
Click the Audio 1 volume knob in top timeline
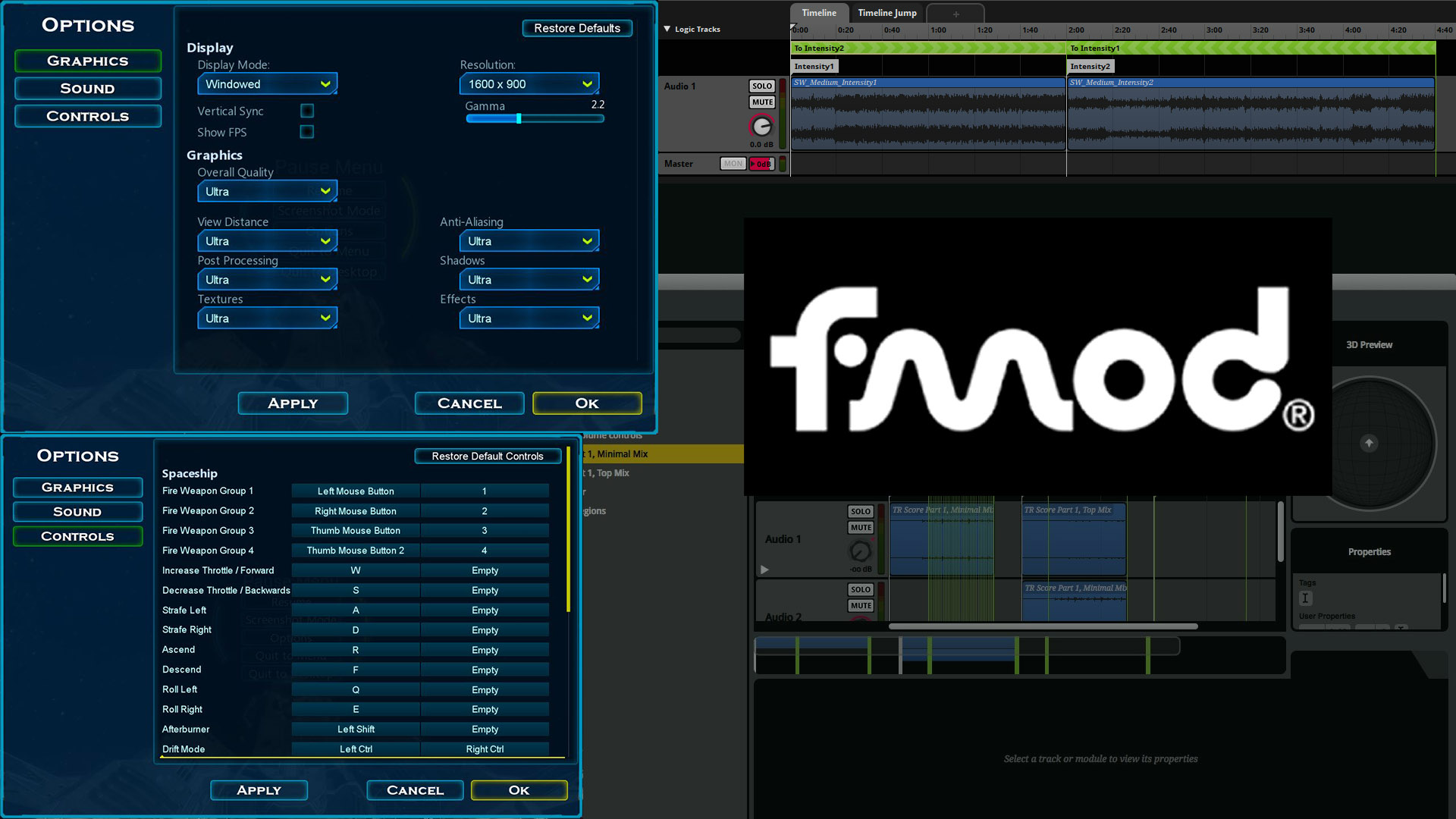tap(761, 126)
